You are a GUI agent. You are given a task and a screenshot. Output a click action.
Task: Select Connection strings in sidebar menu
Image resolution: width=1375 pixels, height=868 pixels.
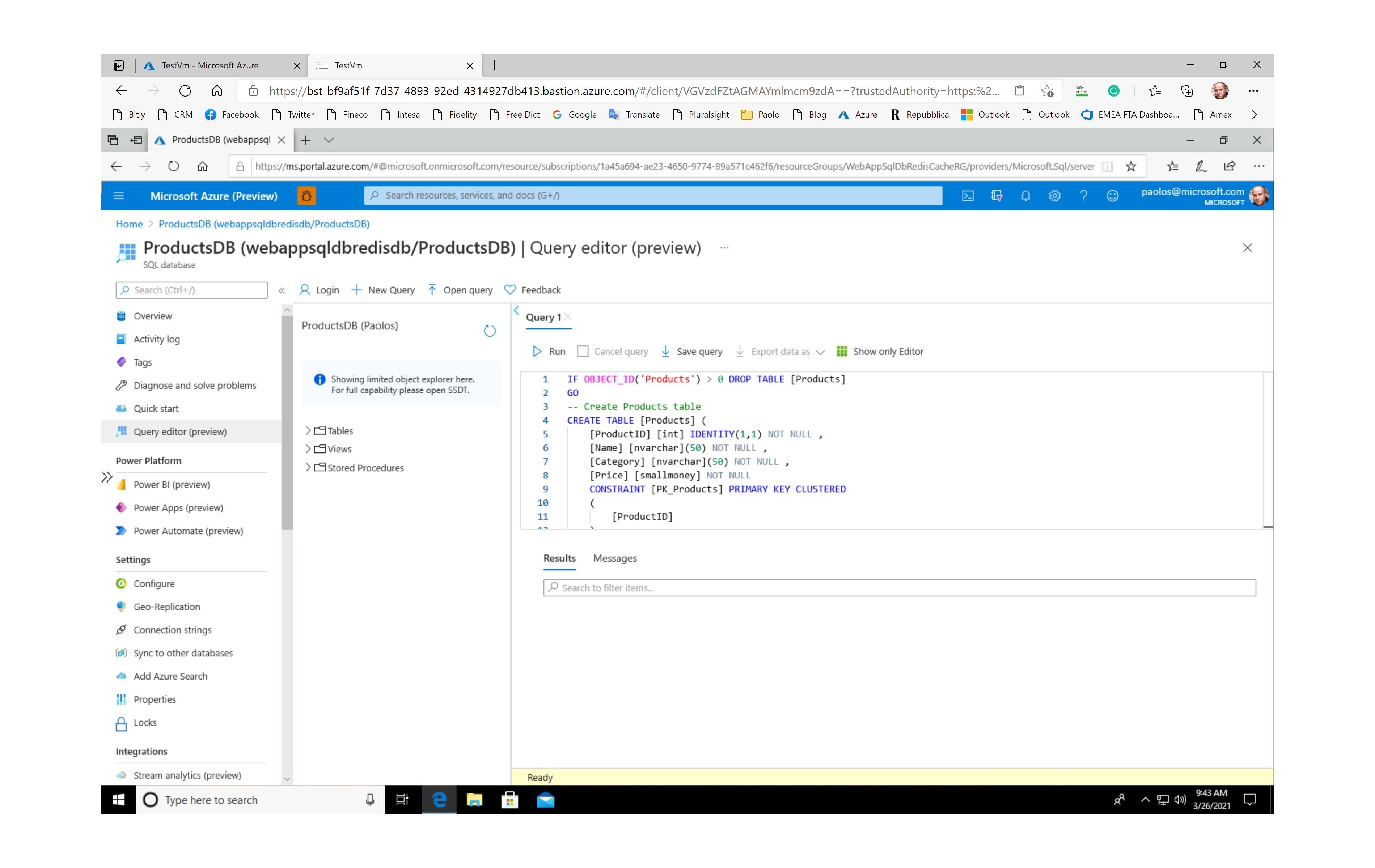(x=172, y=629)
